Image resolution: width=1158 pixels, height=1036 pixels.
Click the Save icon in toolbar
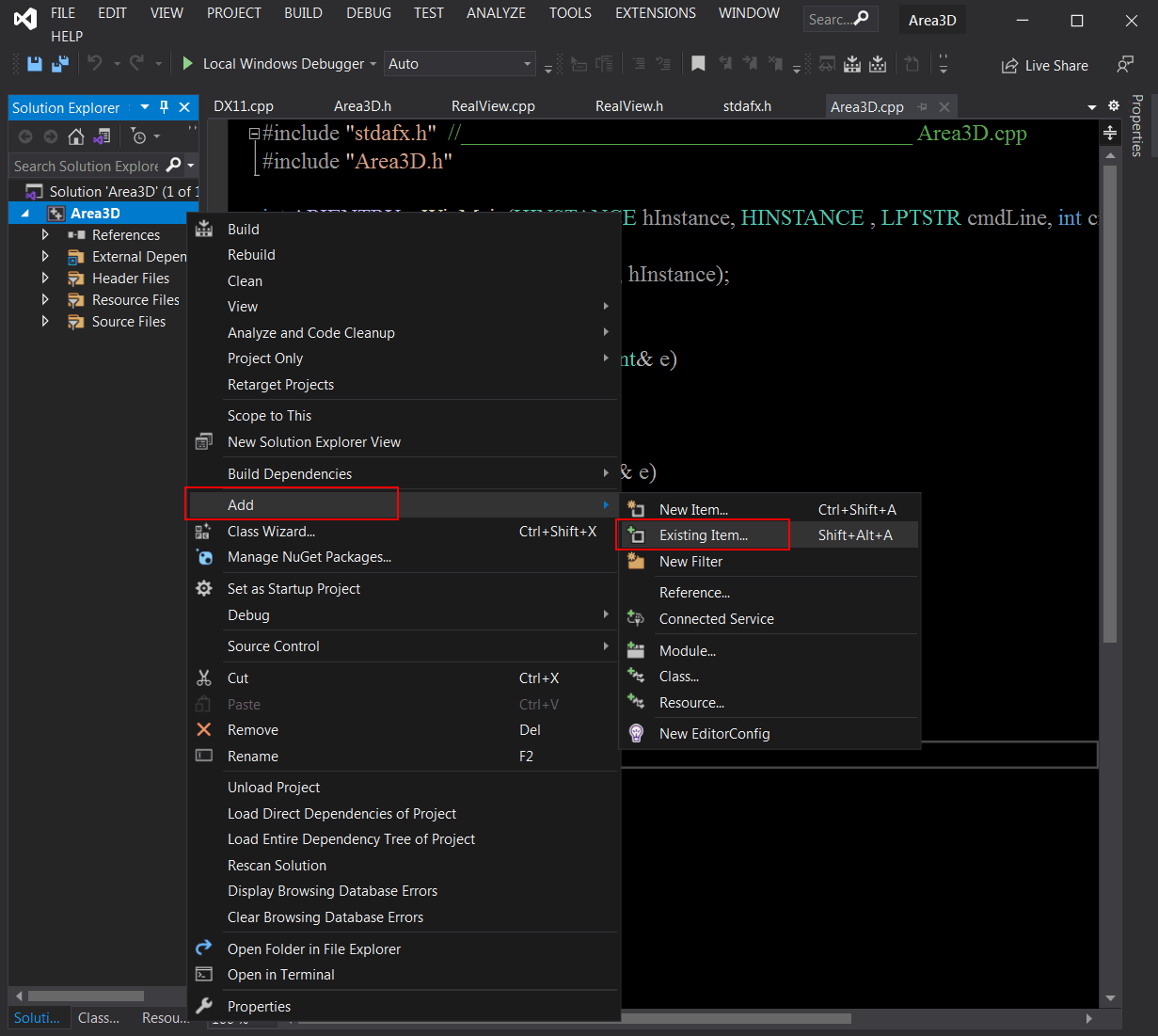[x=35, y=64]
